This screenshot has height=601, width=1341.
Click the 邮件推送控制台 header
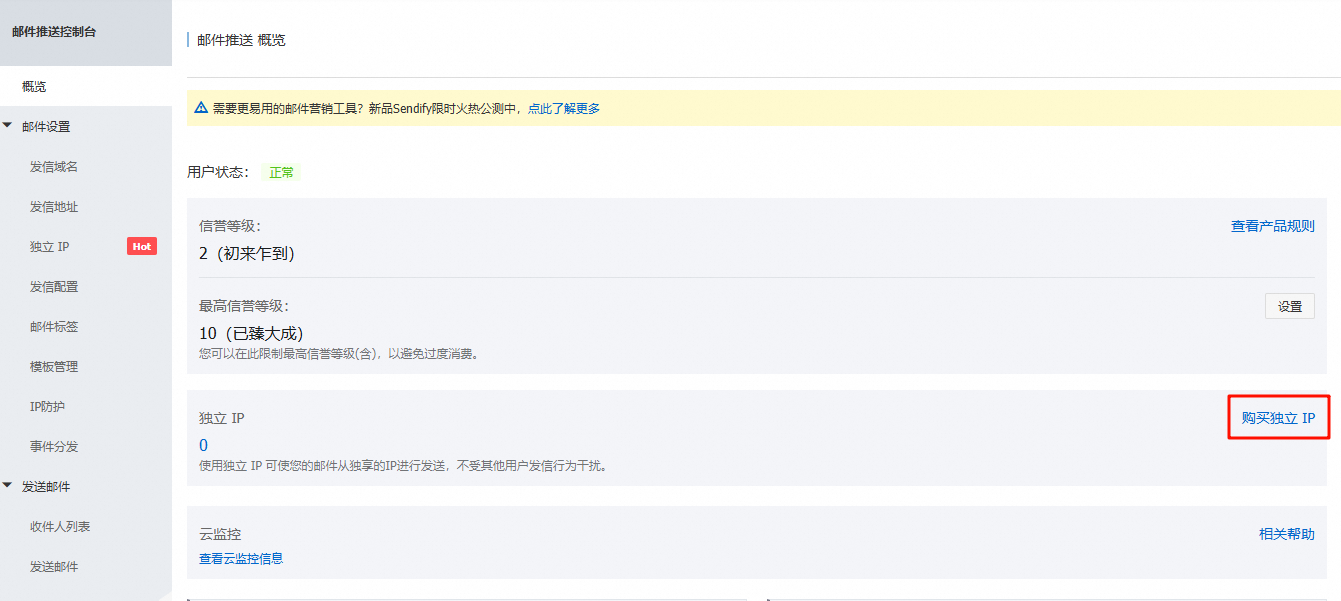[x=55, y=32]
